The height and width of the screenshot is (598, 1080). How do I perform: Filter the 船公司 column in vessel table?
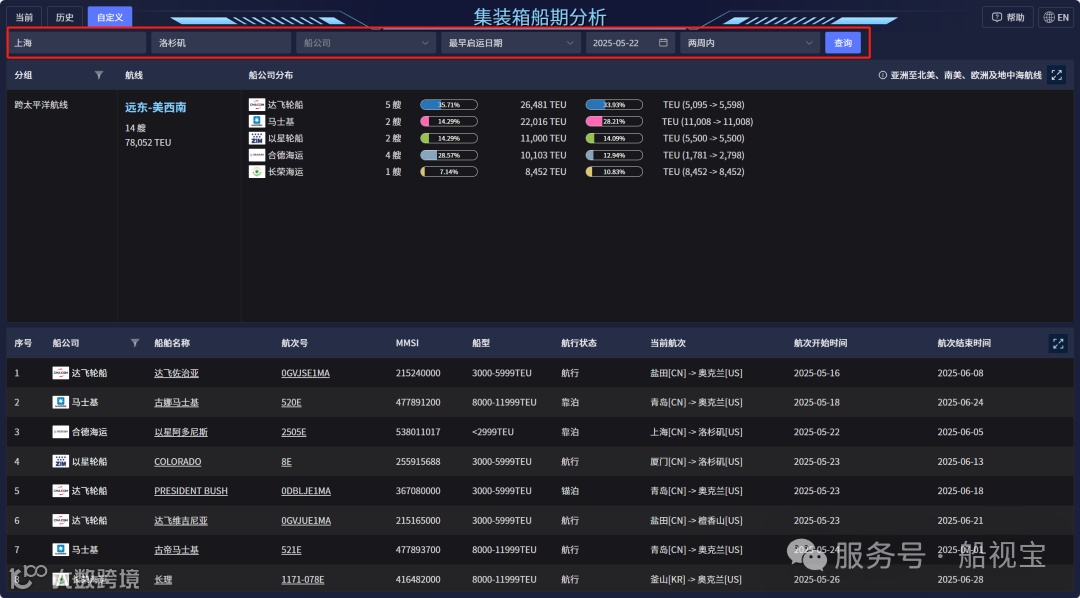135,343
